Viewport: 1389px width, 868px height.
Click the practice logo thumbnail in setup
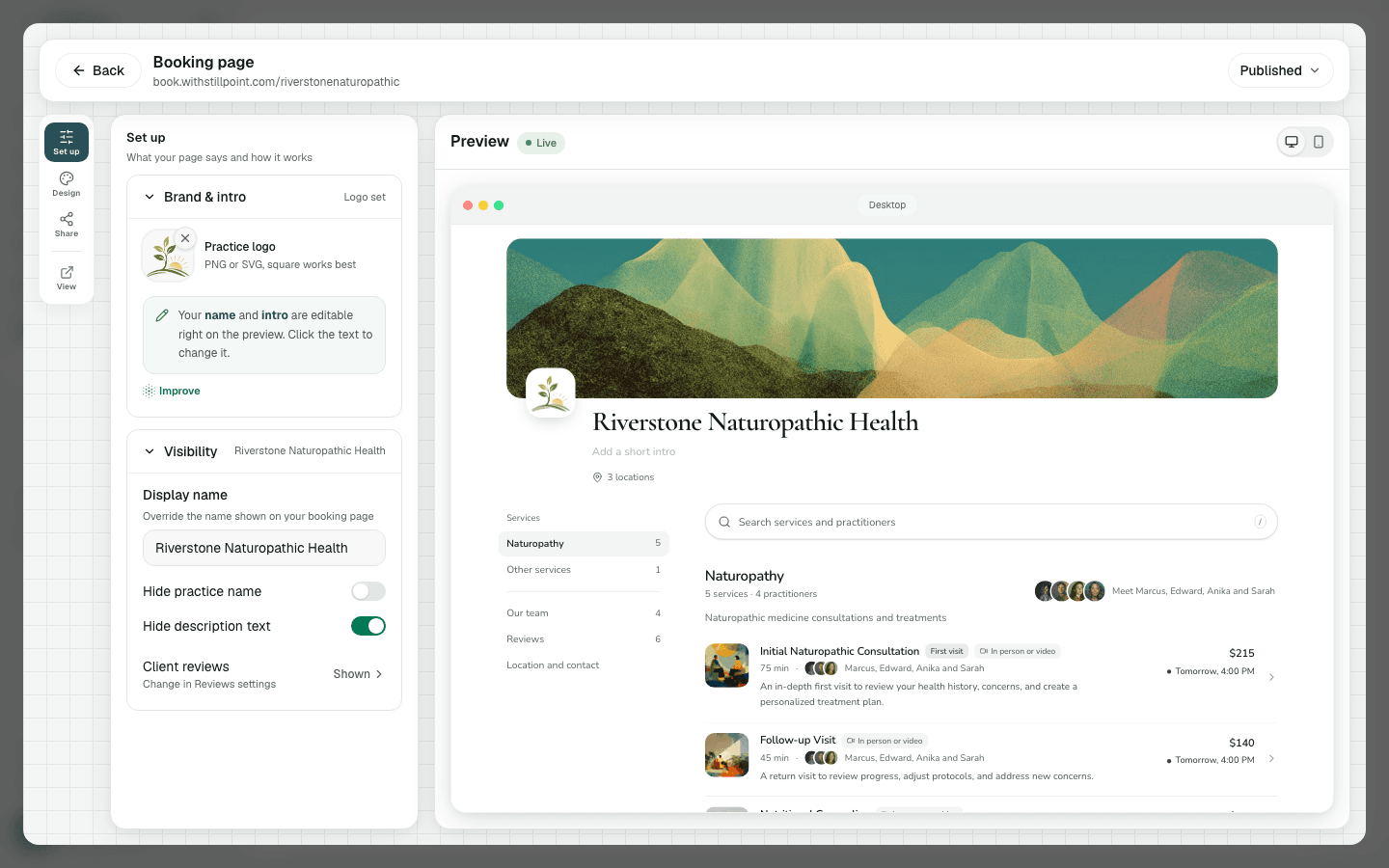point(167,256)
